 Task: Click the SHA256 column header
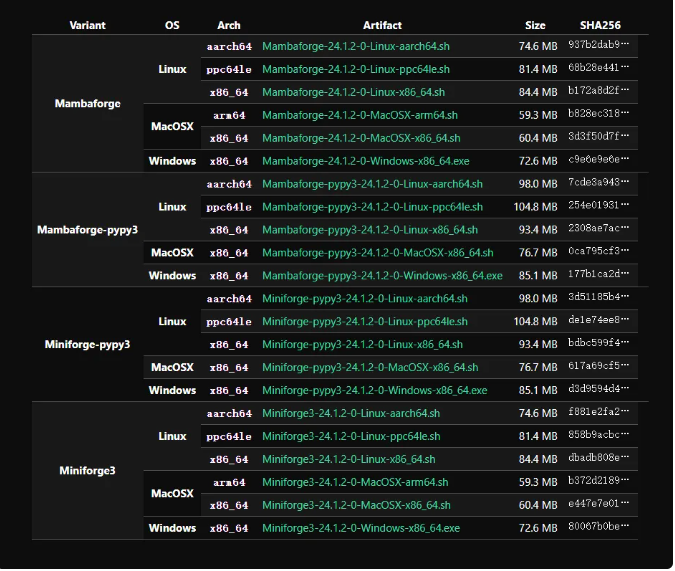click(x=599, y=24)
